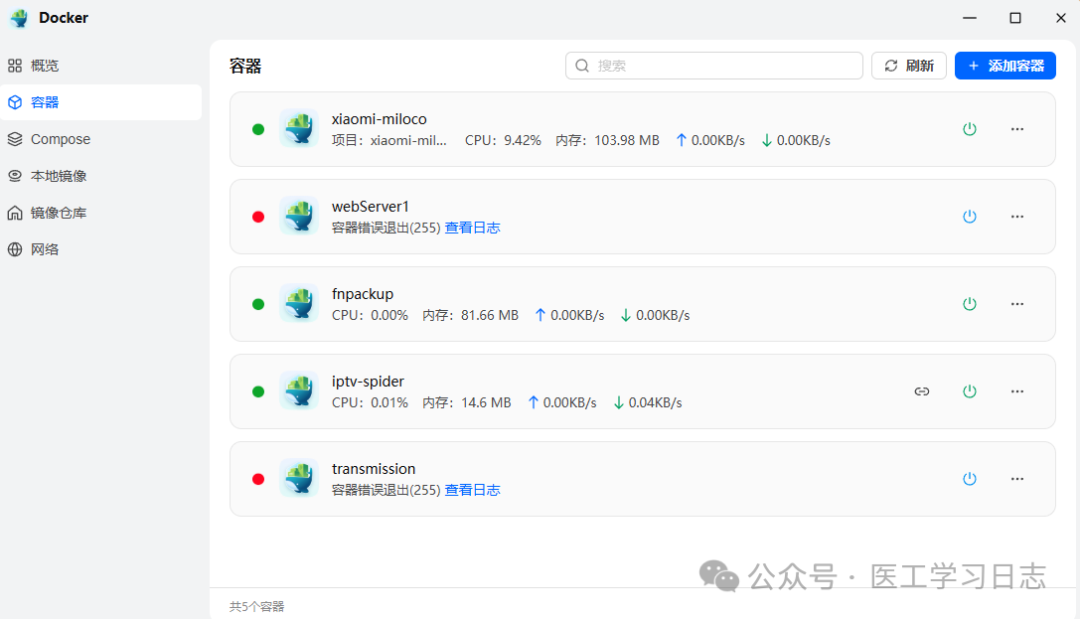Click the refresh icon in 刷新 button
1080x619 pixels.
(x=891, y=65)
